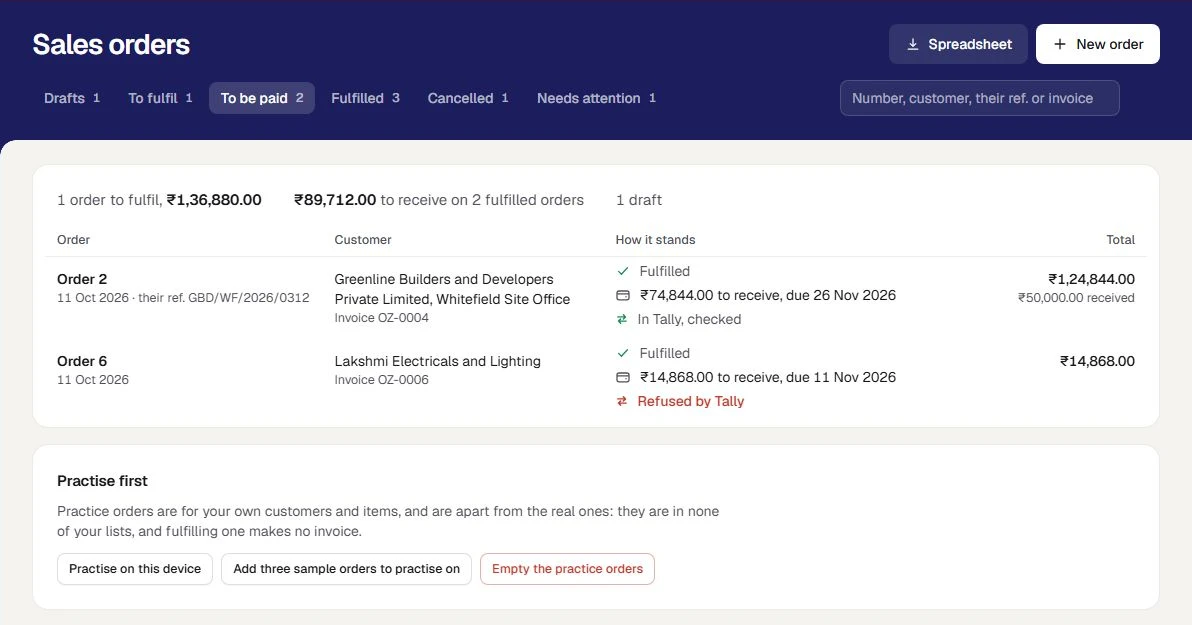Open Order 2 row title
1192x625 pixels.
82,279
